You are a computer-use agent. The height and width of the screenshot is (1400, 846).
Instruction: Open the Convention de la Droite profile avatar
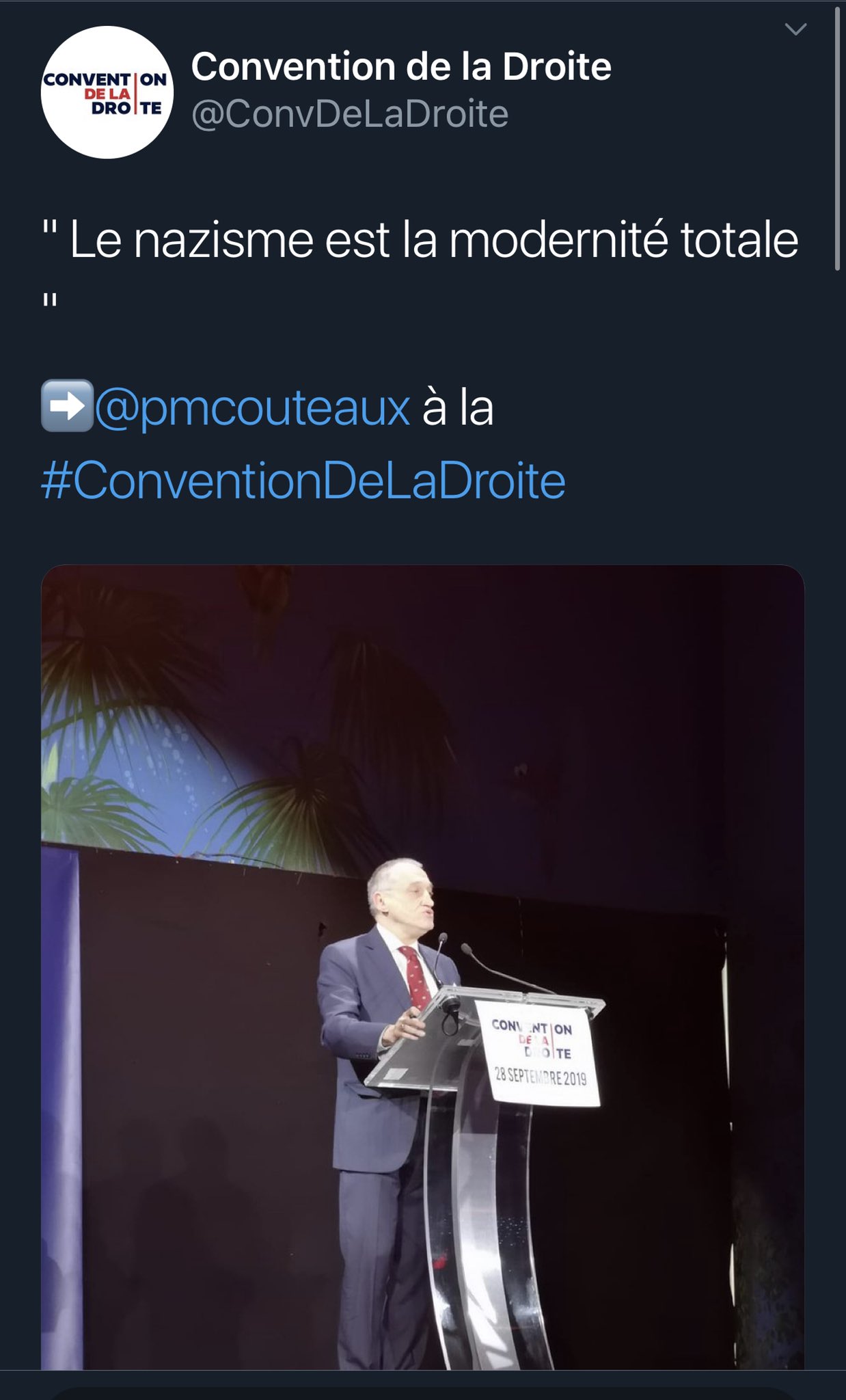click(x=107, y=92)
